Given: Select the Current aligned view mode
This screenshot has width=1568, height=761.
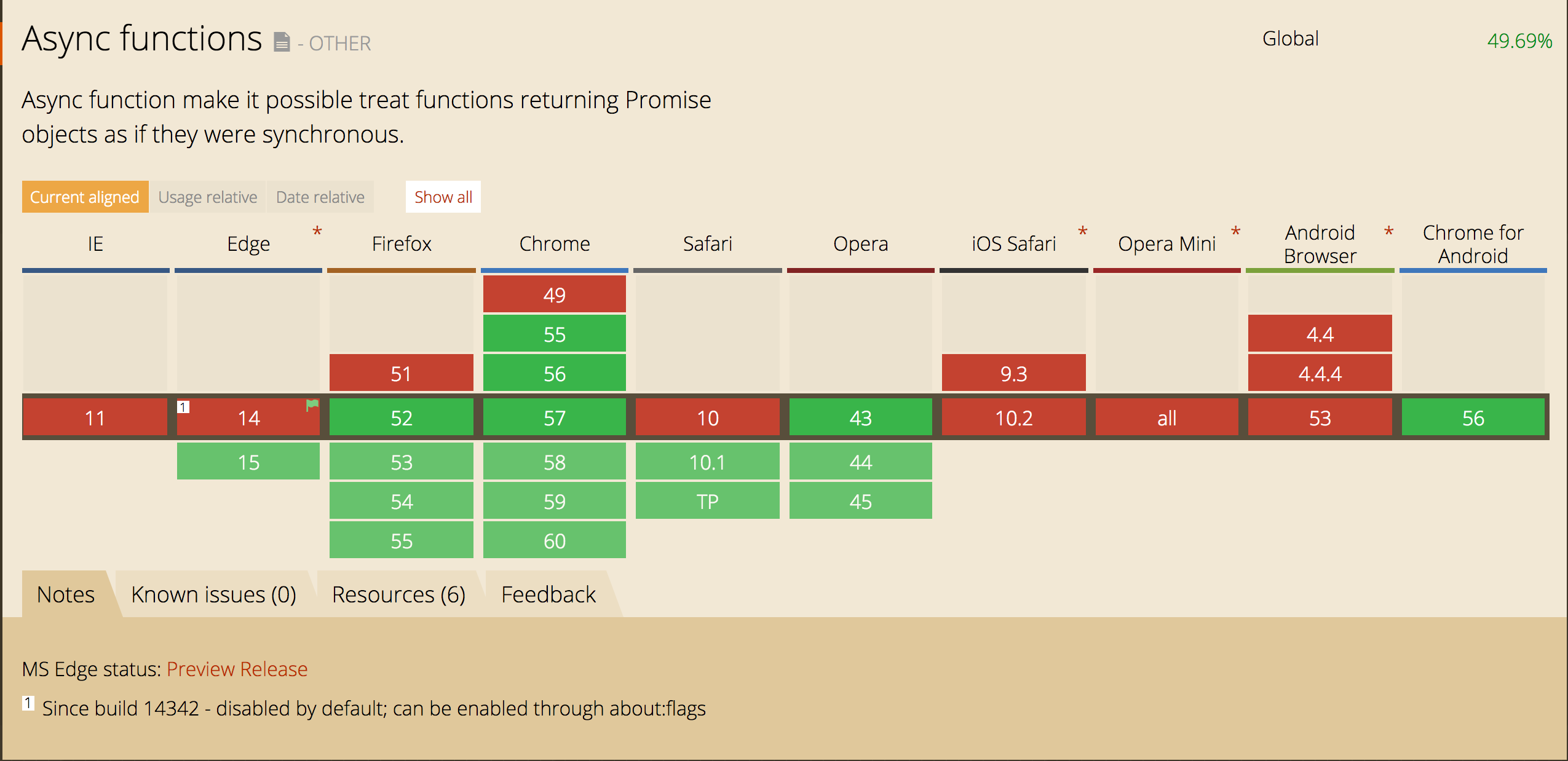Looking at the screenshot, I should pyautogui.click(x=85, y=197).
